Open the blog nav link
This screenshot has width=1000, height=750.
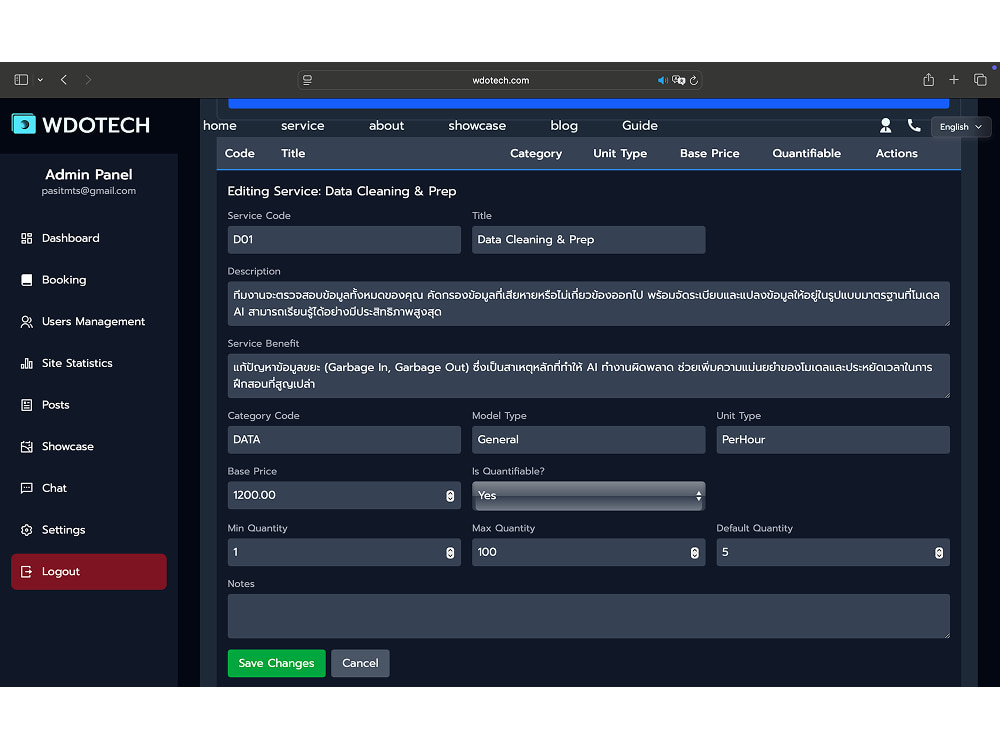point(564,126)
